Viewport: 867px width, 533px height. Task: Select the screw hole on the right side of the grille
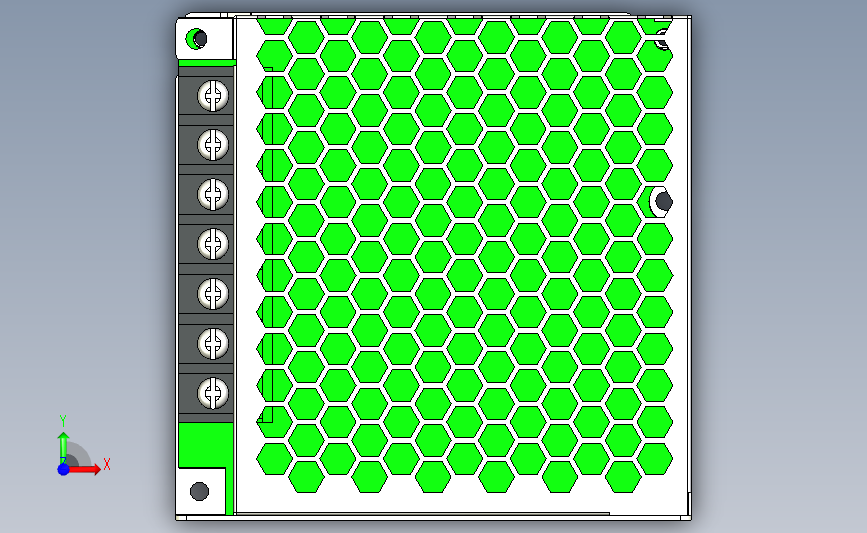(662, 202)
